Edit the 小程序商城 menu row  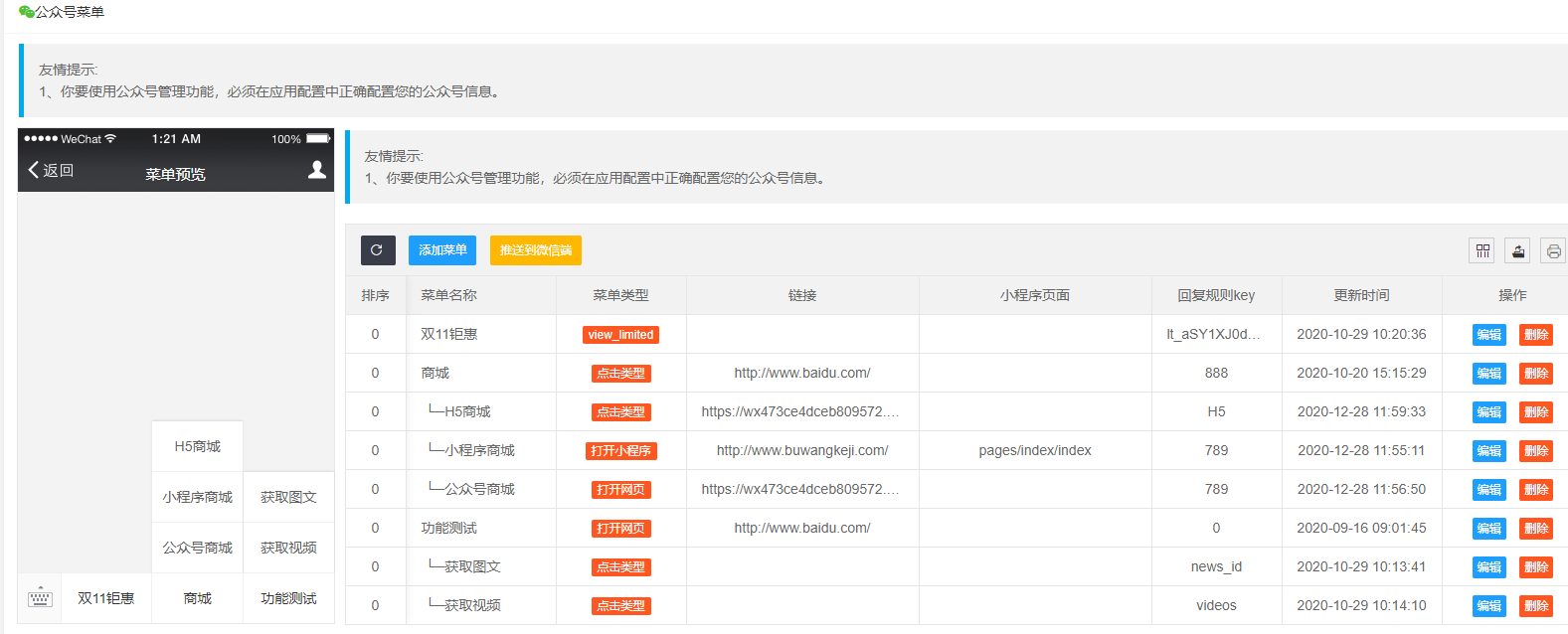click(x=1488, y=451)
